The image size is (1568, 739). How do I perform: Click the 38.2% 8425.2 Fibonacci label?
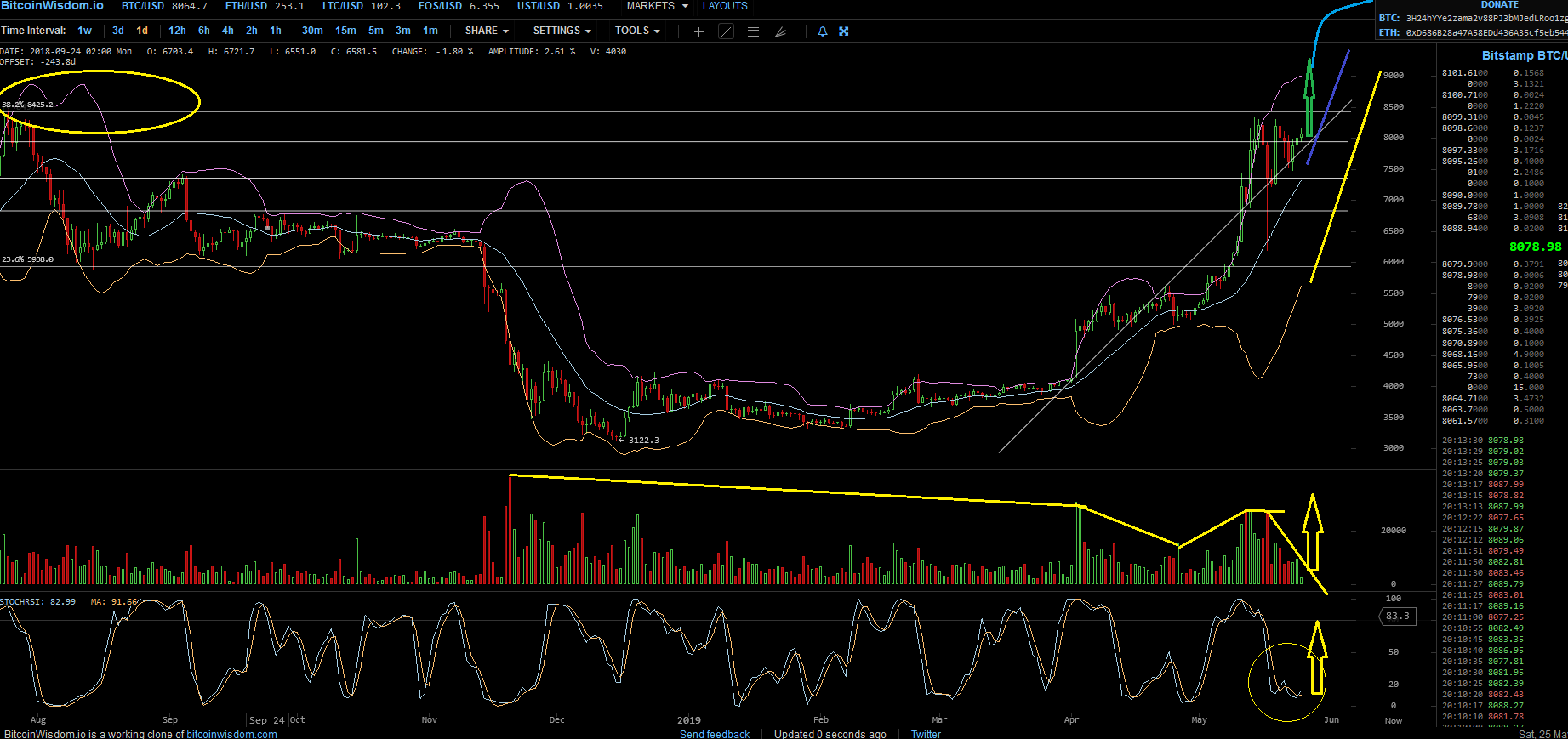pyautogui.click(x=27, y=105)
